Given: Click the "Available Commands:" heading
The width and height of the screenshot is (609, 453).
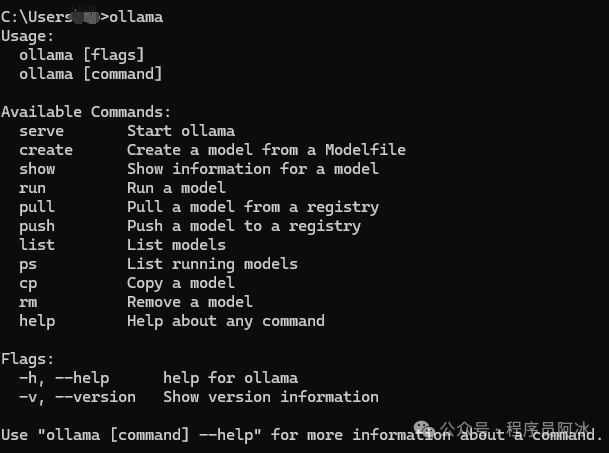Looking at the screenshot, I should (x=86, y=111).
